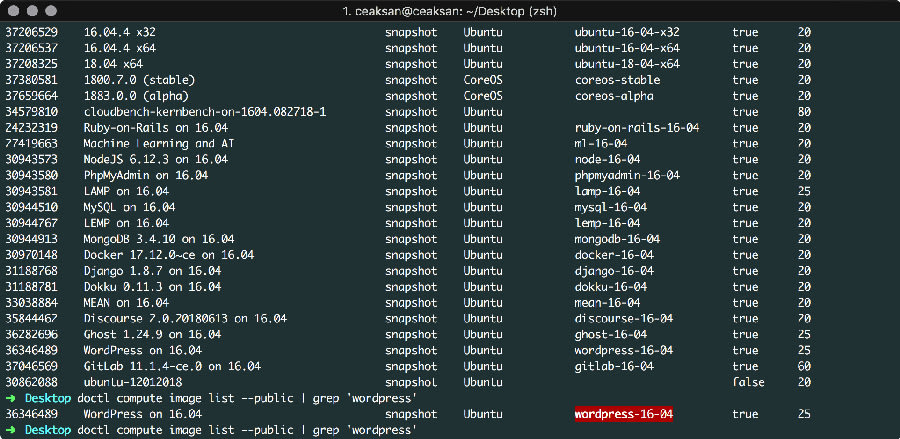Click the size value 60 in GitLab row
The image size is (900, 439).
[x=804, y=366]
